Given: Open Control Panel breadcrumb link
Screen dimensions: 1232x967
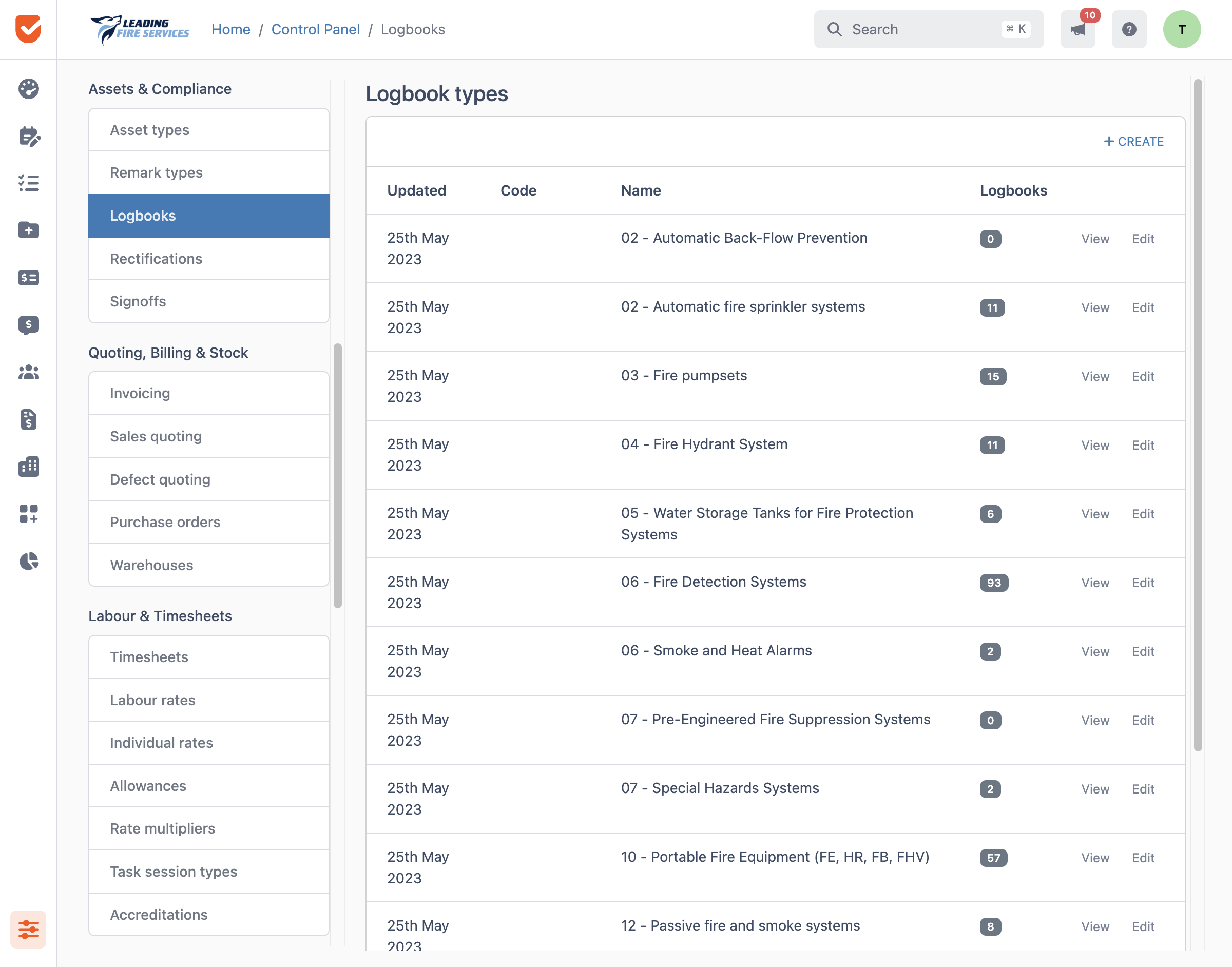Looking at the screenshot, I should pos(315,29).
